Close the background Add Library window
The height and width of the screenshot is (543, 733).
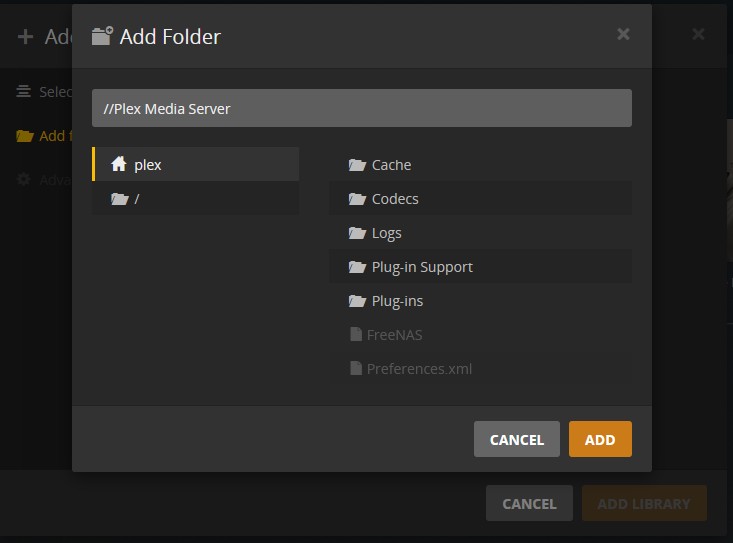point(698,34)
